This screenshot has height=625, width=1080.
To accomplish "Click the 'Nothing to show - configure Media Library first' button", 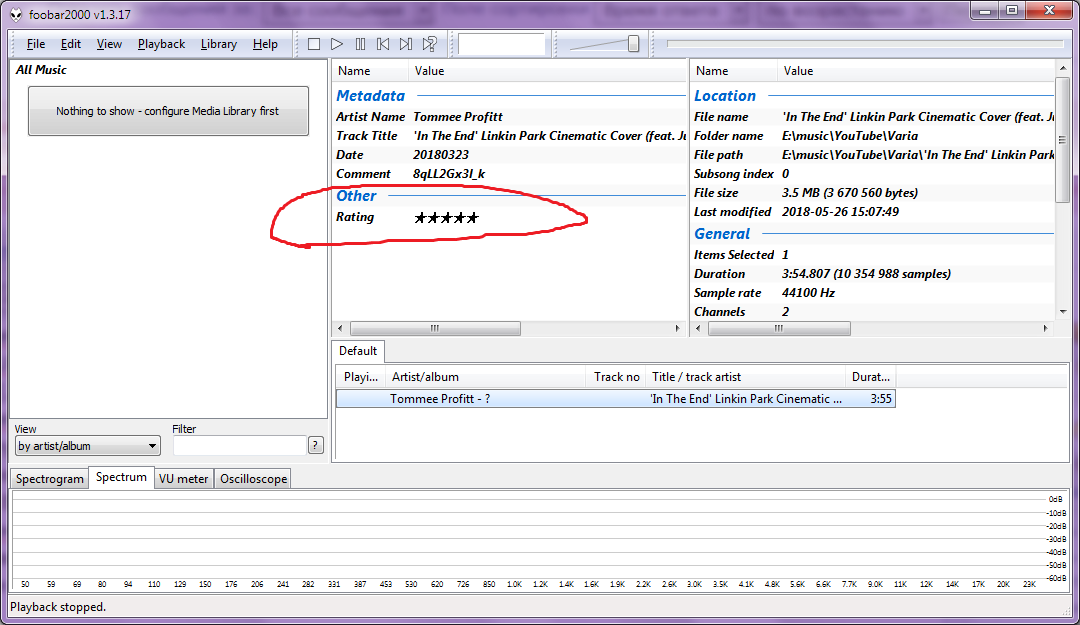I will pyautogui.click(x=168, y=111).
